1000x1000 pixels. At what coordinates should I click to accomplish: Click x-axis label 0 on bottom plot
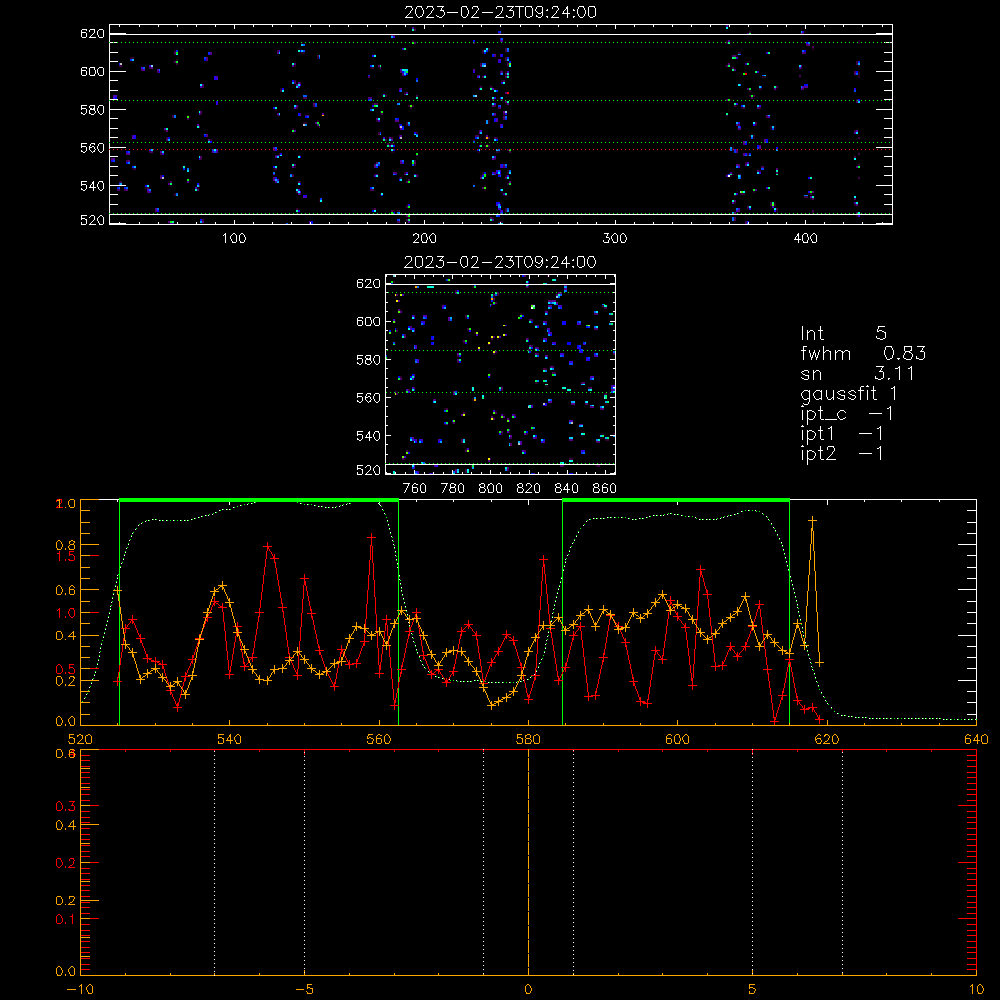click(x=528, y=990)
